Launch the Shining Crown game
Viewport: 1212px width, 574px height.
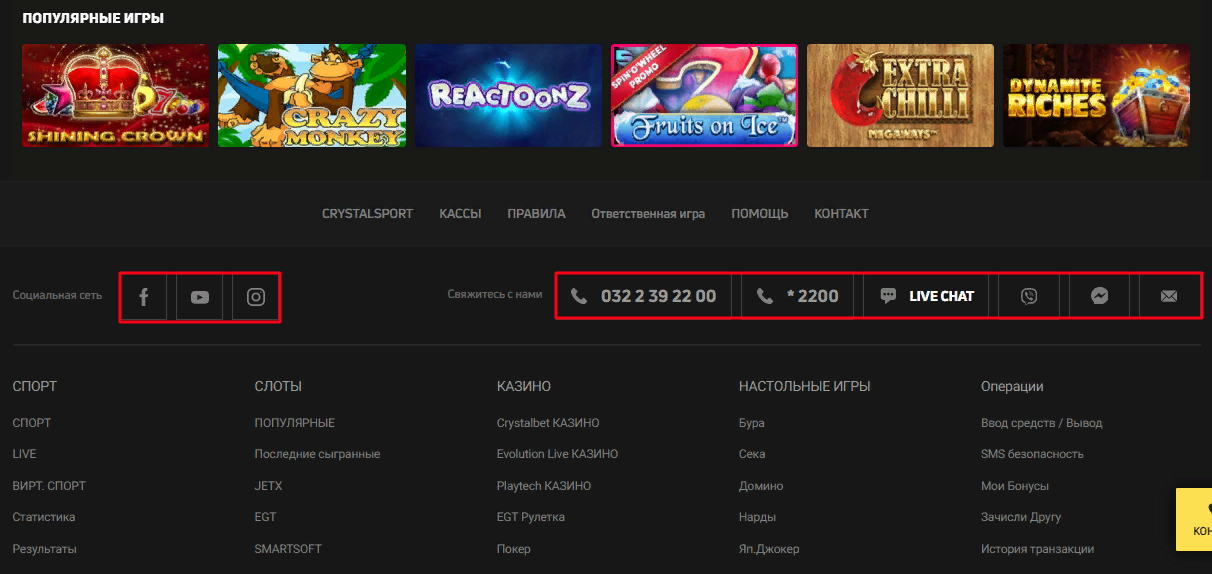tap(116, 96)
